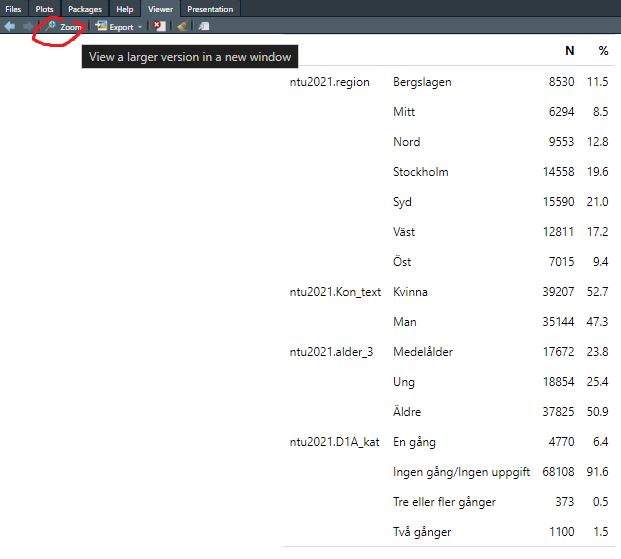Click the ntu2021.alder_3 variable label
Image resolution: width=621 pixels, height=559 pixels.
[331, 352]
